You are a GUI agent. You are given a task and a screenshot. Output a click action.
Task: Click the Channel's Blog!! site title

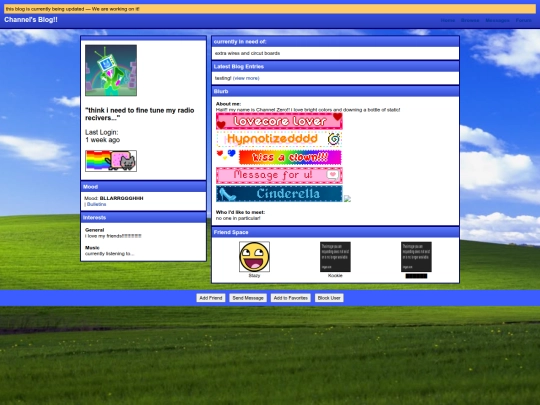coord(31,20)
